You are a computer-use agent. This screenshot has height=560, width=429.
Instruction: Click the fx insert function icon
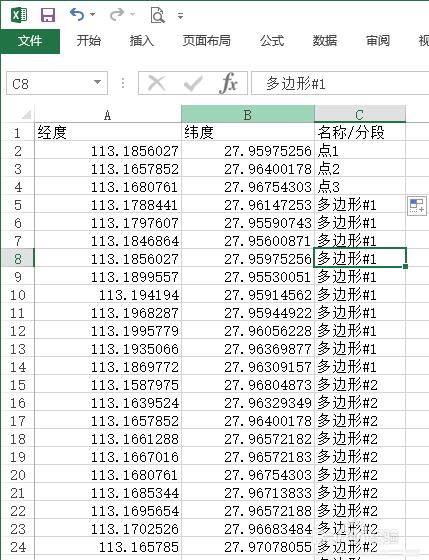tap(229, 83)
